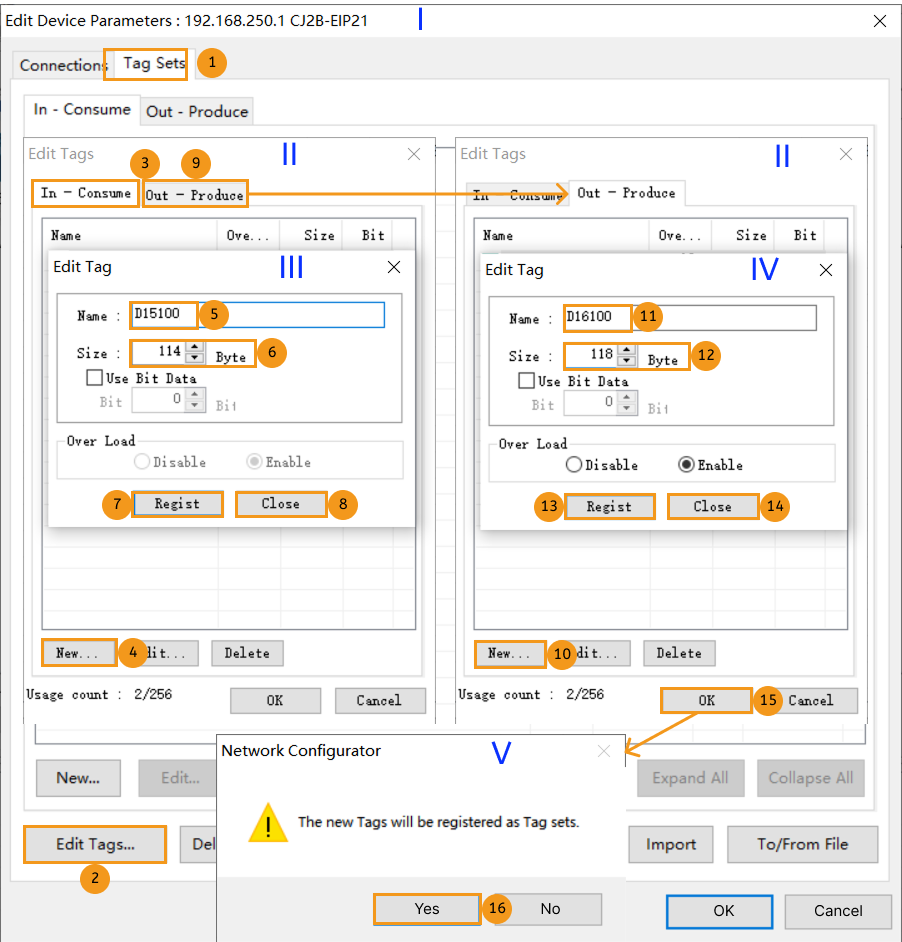Image resolution: width=902 pixels, height=942 pixels.
Task: Click the Import button
Action: point(670,844)
